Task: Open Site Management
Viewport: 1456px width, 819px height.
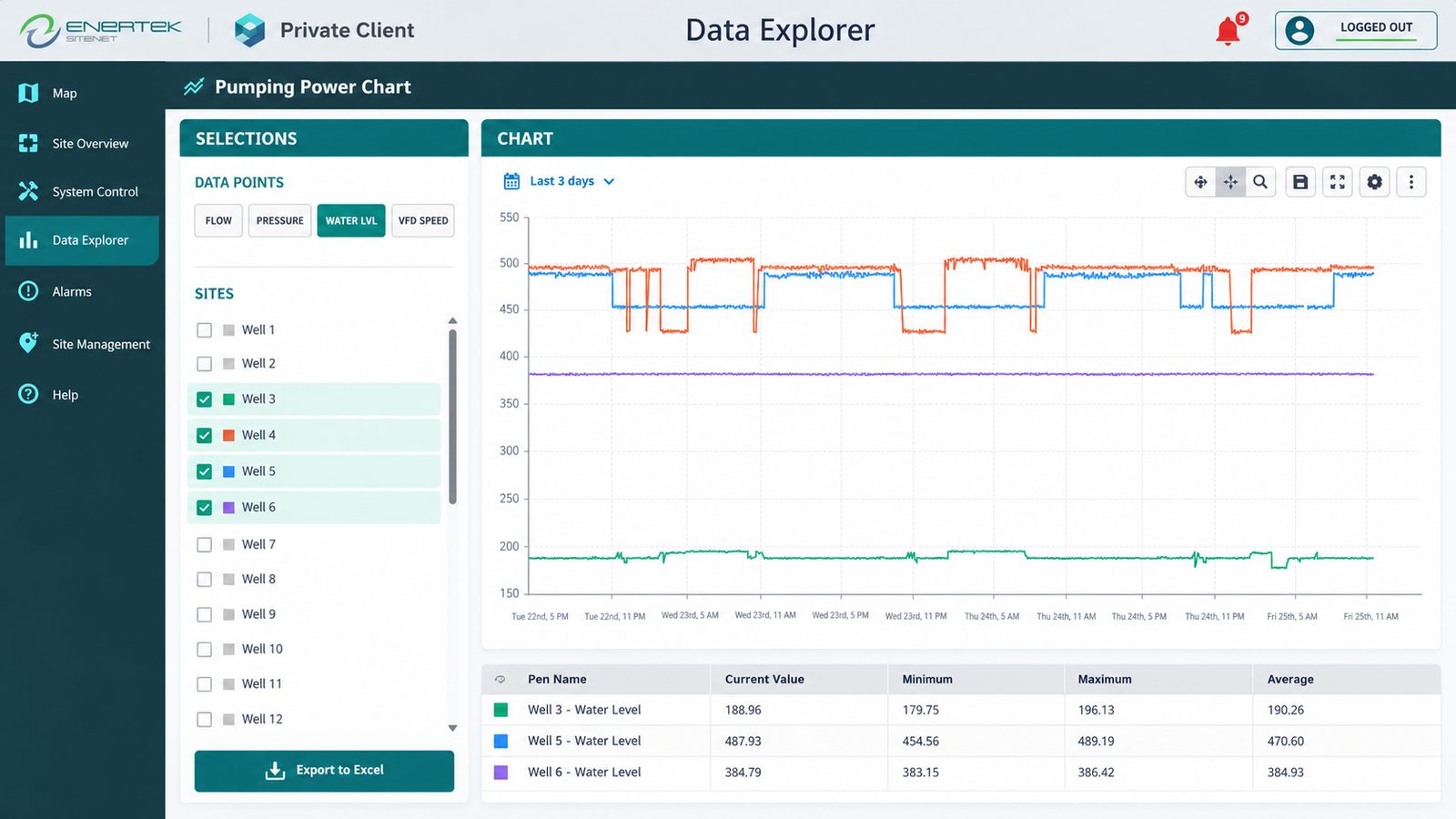Action: [x=82, y=344]
